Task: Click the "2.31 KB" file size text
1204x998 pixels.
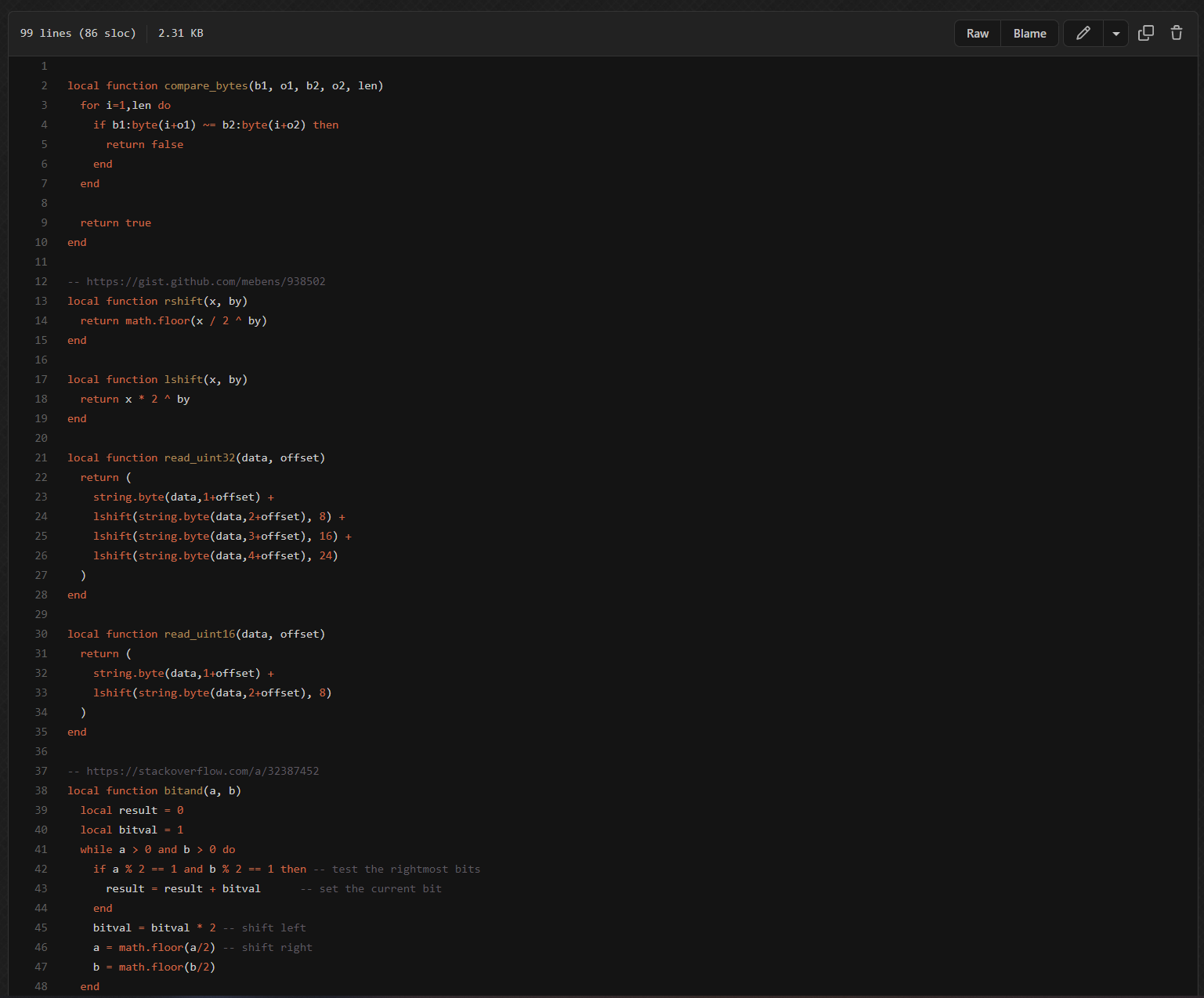Action: pos(180,33)
